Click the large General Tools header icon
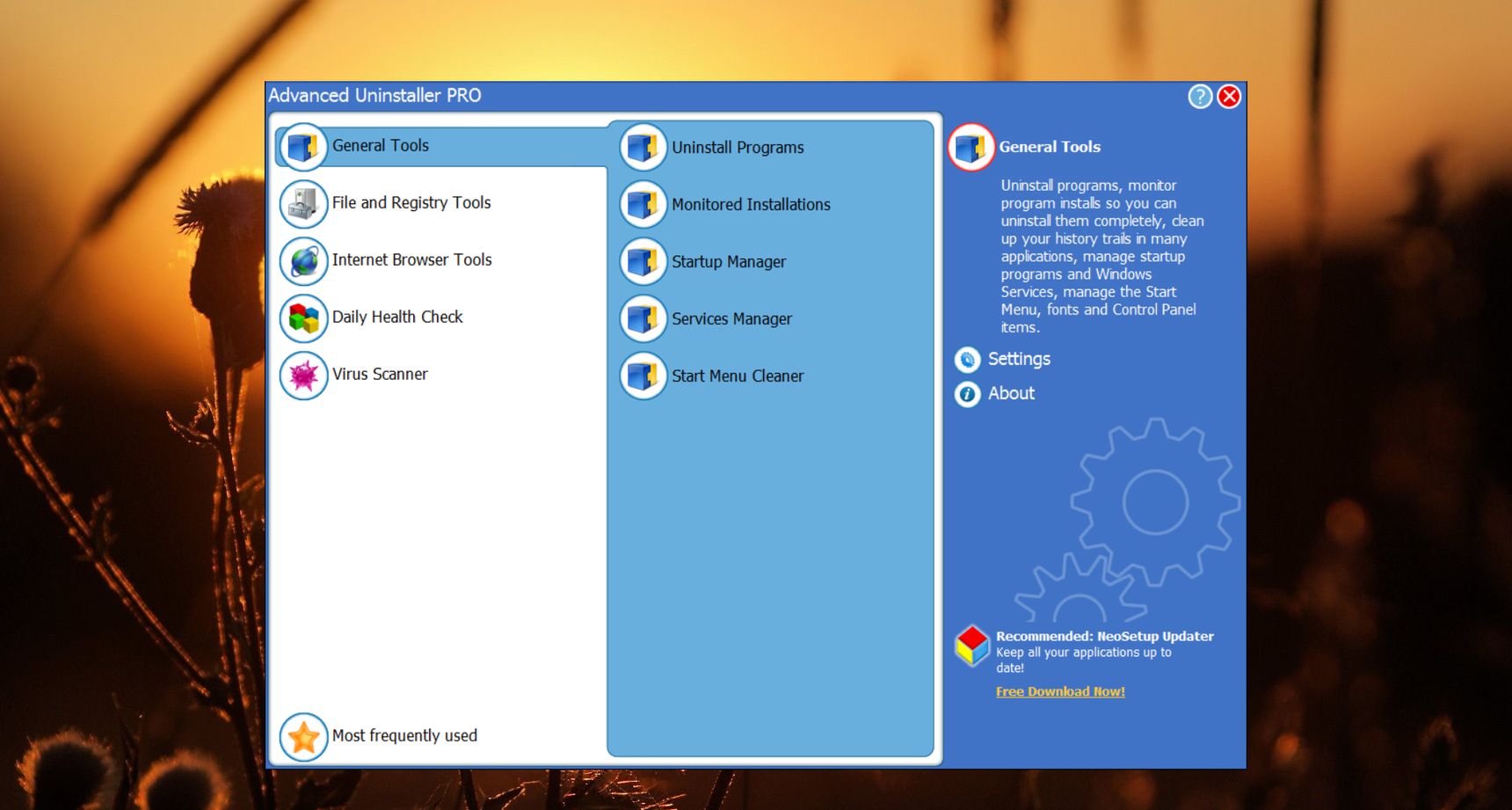1512x810 pixels. (x=971, y=148)
